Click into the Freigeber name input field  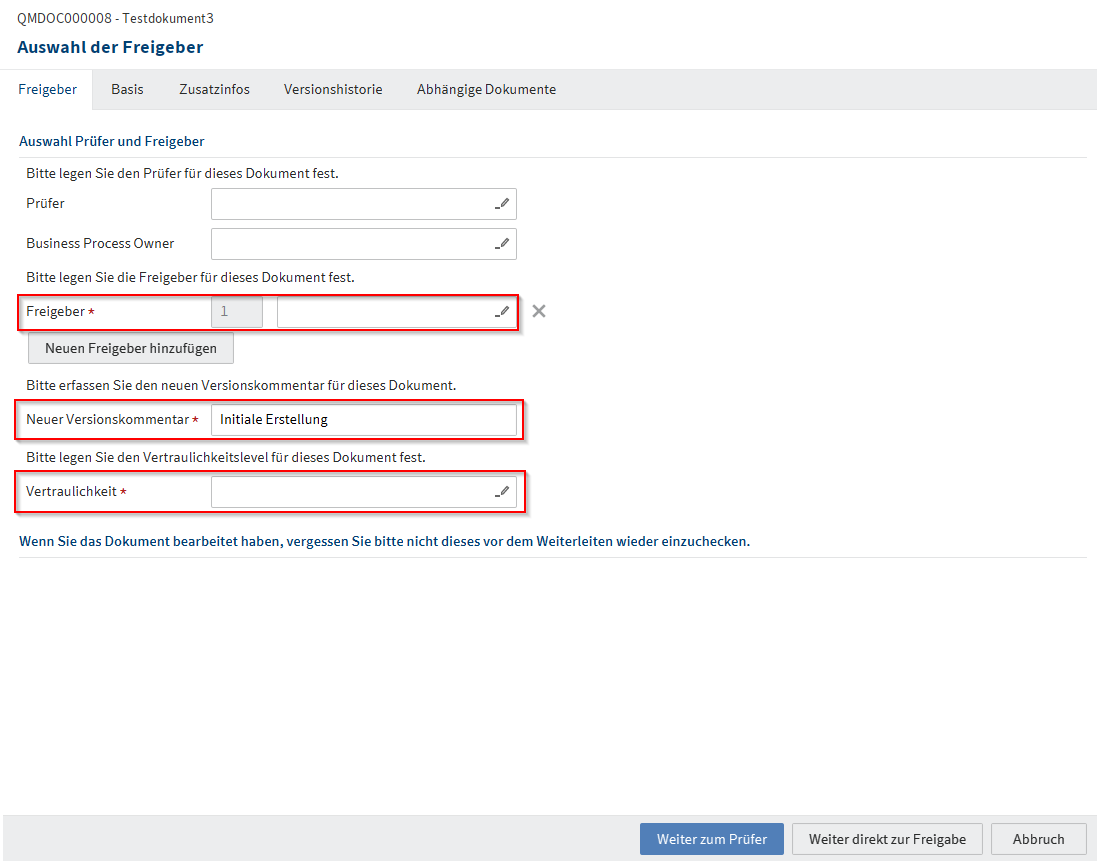(383, 312)
